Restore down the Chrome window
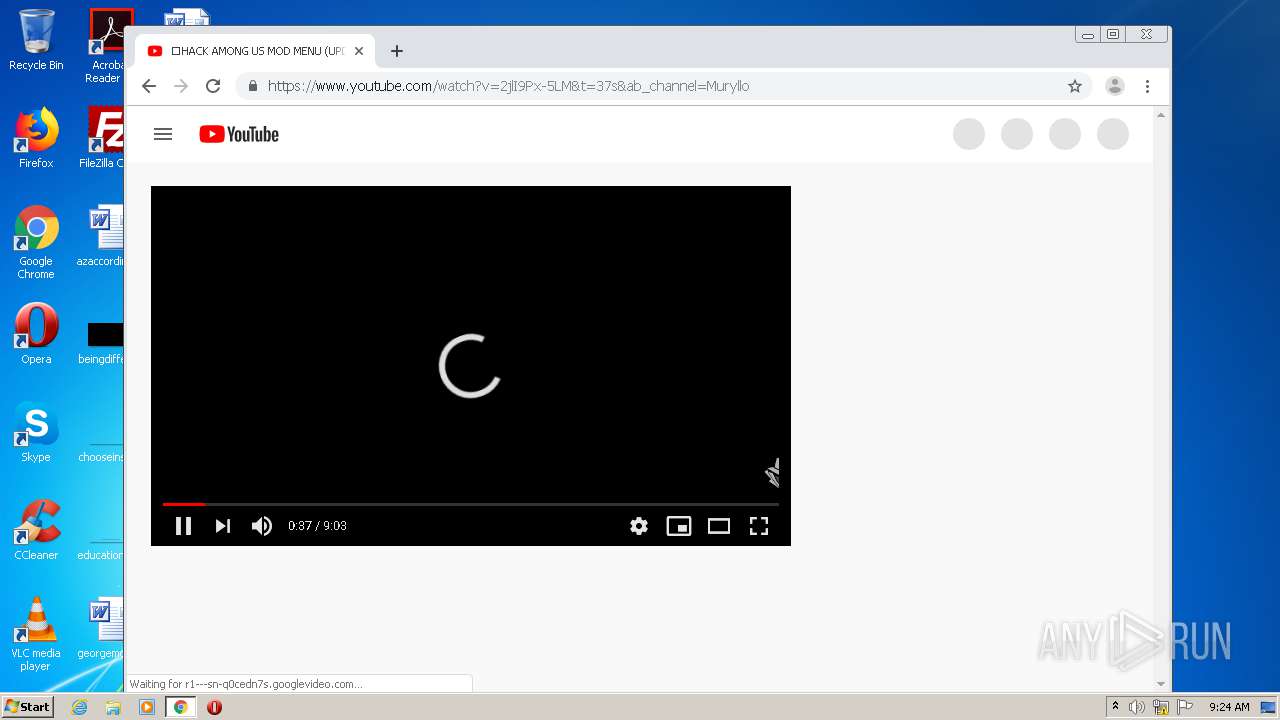Image resolution: width=1280 pixels, height=720 pixels. click(1113, 35)
